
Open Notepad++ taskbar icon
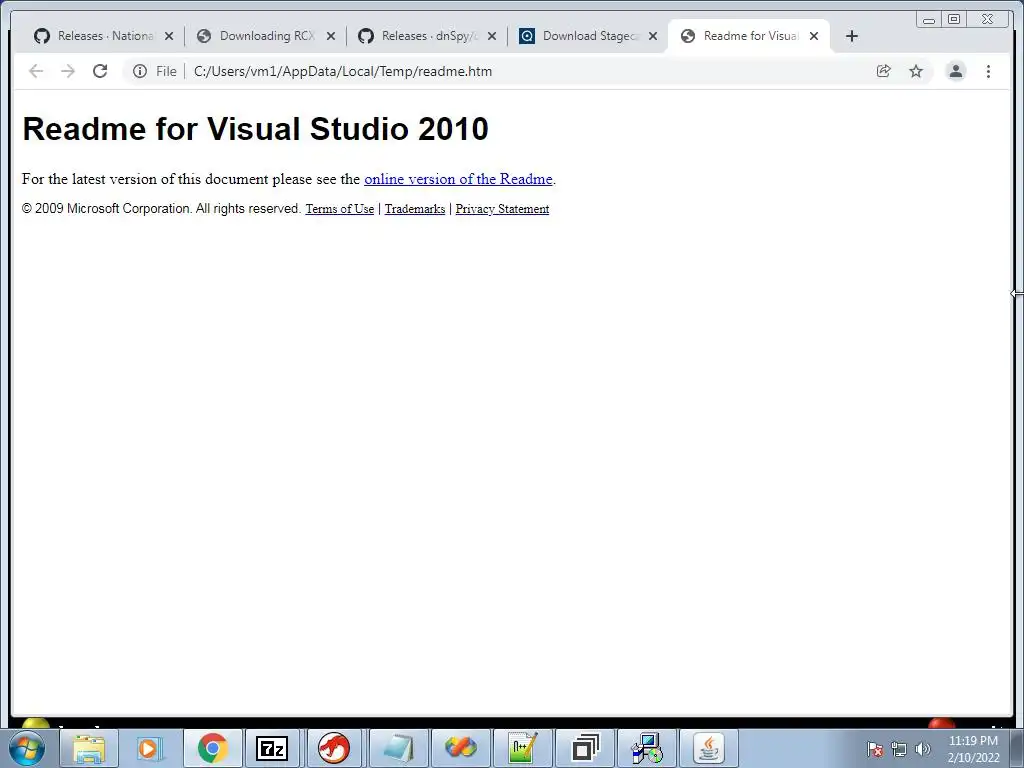click(522, 748)
